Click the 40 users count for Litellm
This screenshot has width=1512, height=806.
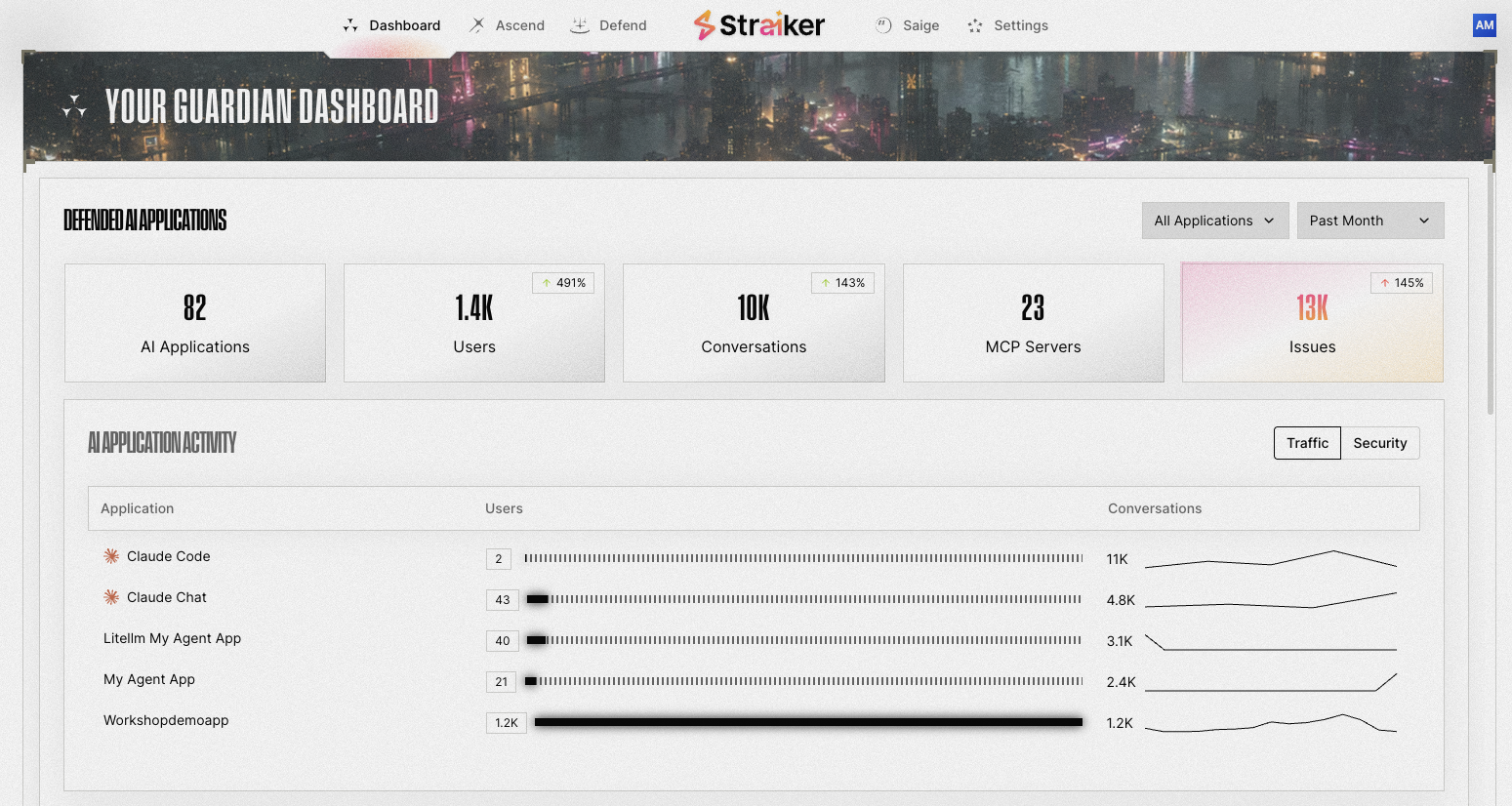pos(503,640)
